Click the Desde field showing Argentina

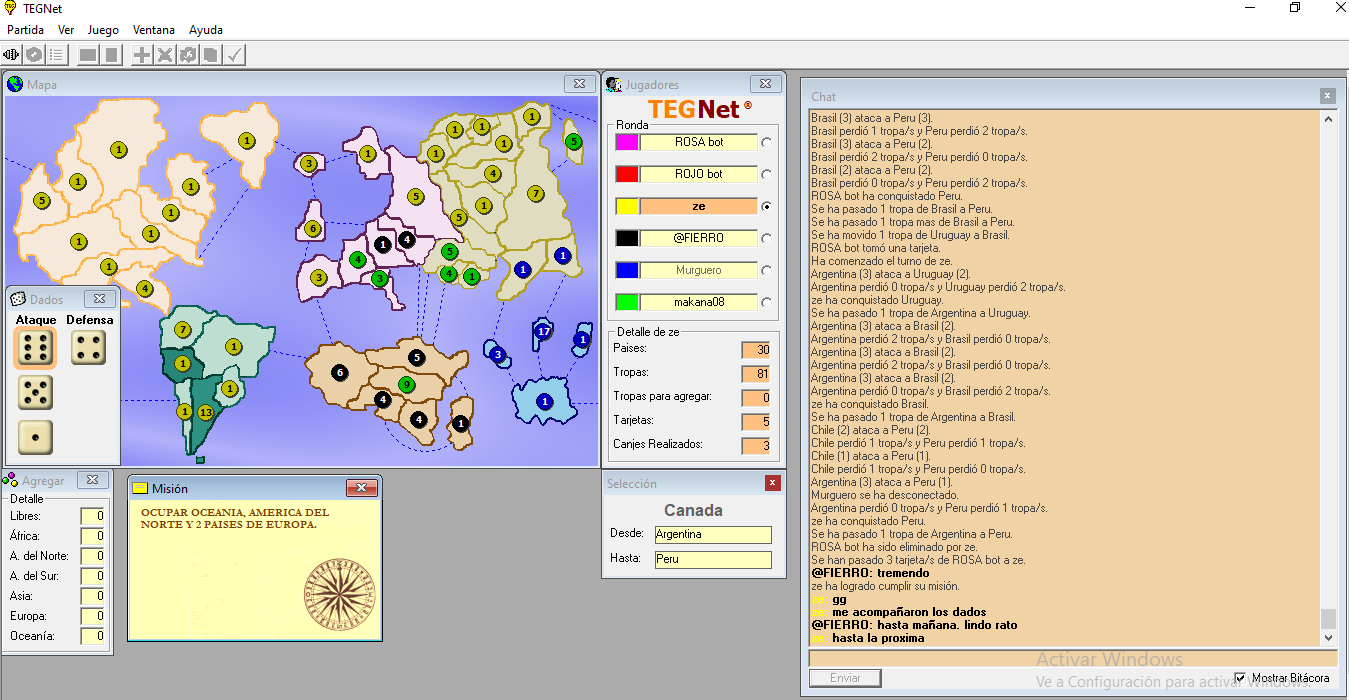pos(713,535)
